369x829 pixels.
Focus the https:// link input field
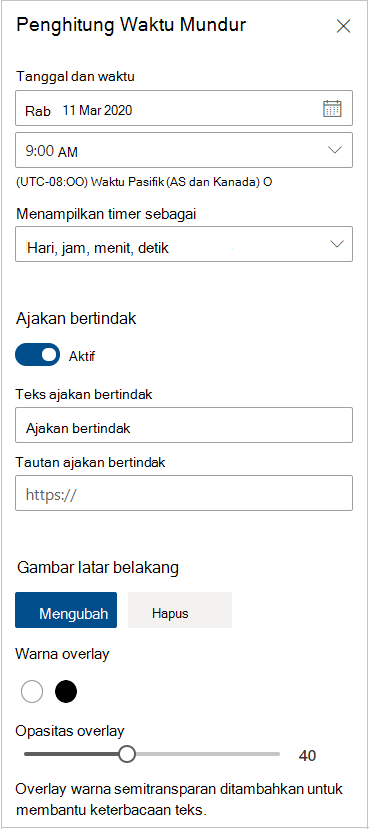pyautogui.click(x=184, y=493)
